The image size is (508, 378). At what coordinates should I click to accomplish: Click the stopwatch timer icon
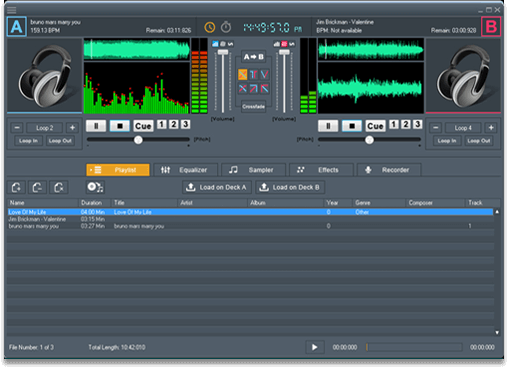[226, 27]
